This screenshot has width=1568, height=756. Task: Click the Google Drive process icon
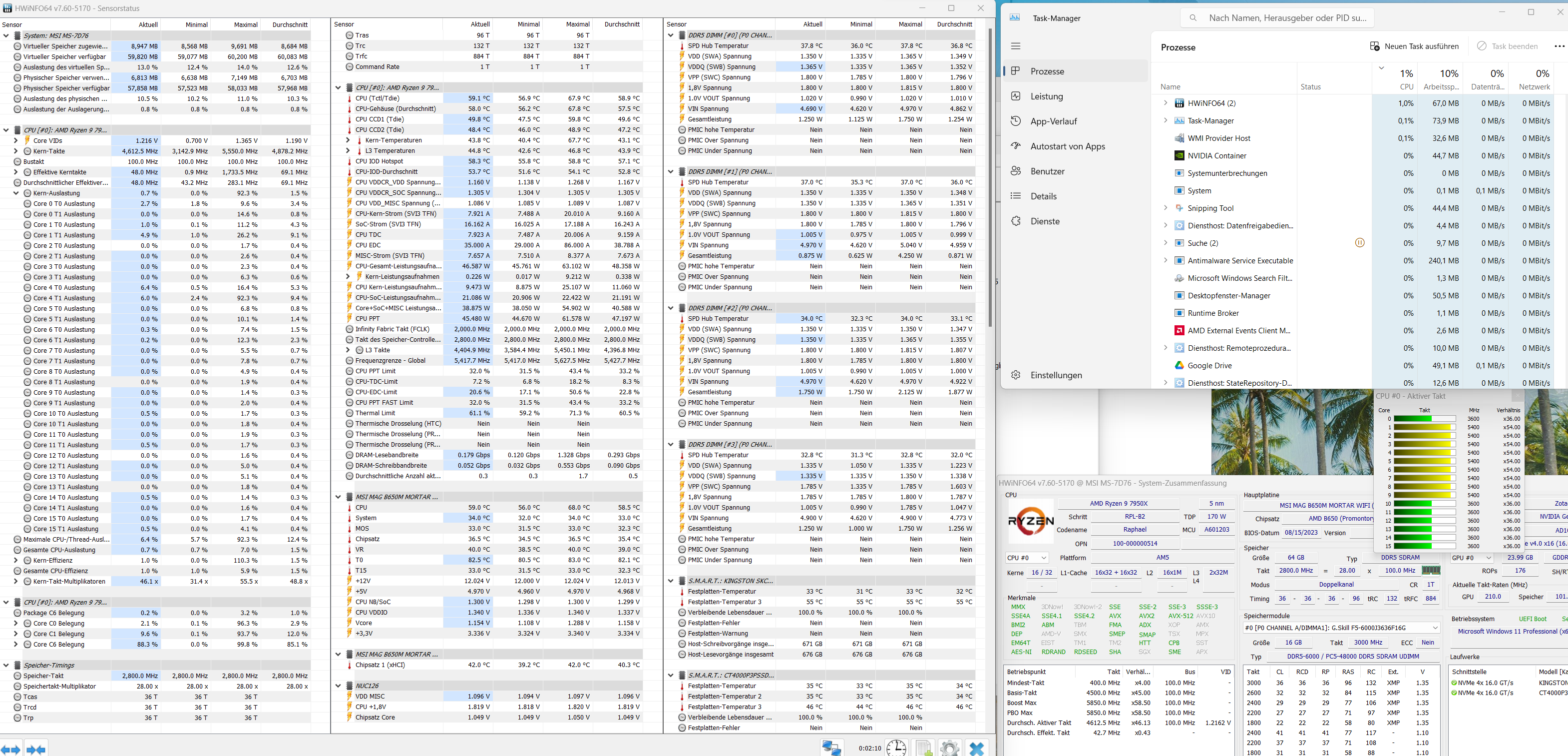(1179, 365)
